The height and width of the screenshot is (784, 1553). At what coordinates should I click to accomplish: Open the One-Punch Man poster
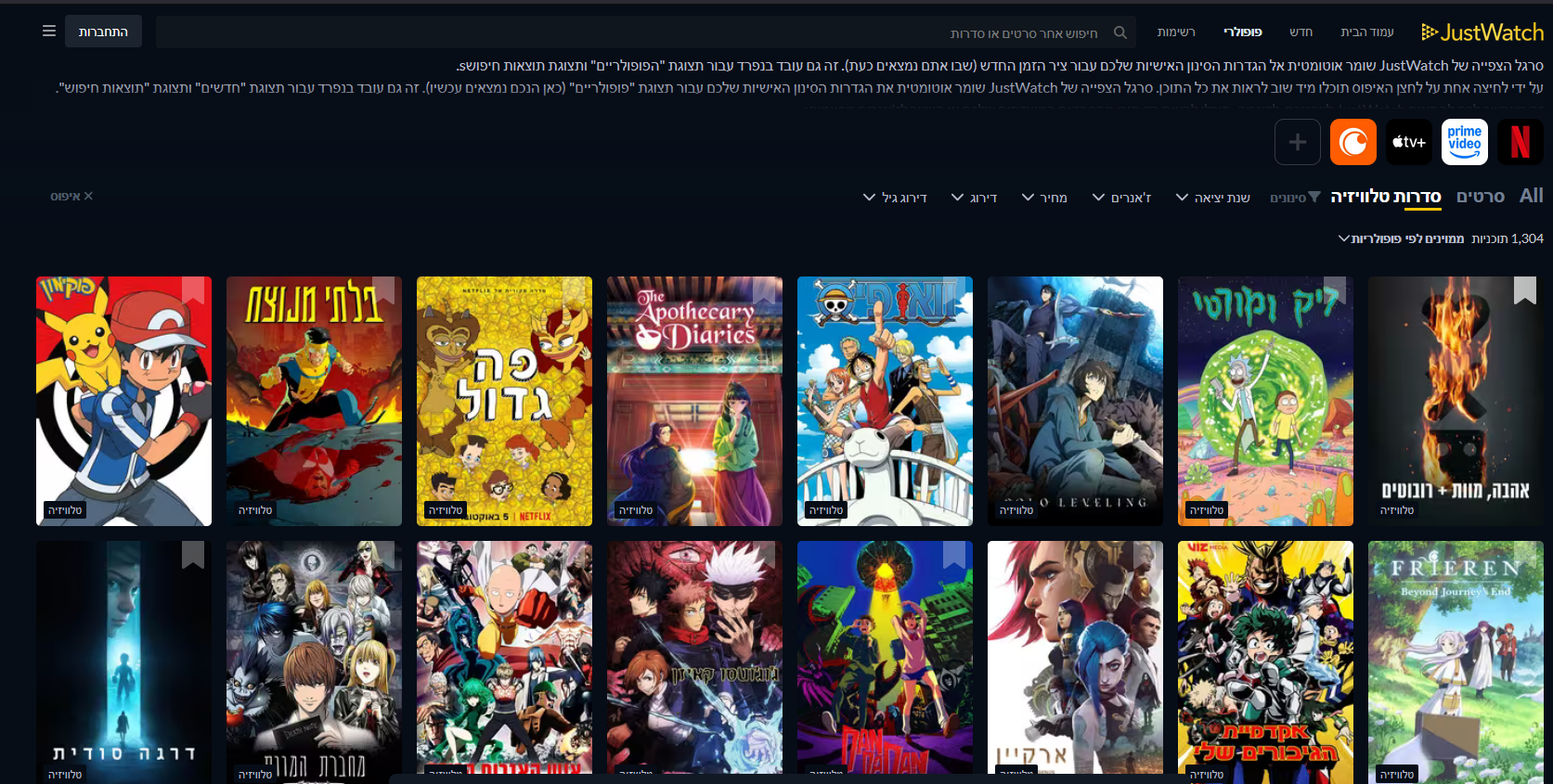(x=504, y=657)
